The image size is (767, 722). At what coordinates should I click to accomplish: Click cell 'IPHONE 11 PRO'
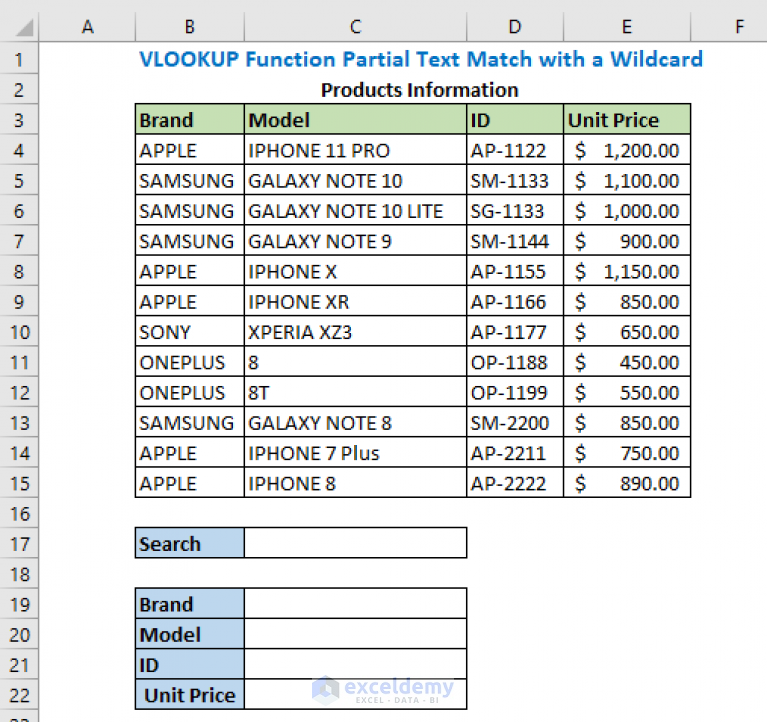[x=356, y=150]
